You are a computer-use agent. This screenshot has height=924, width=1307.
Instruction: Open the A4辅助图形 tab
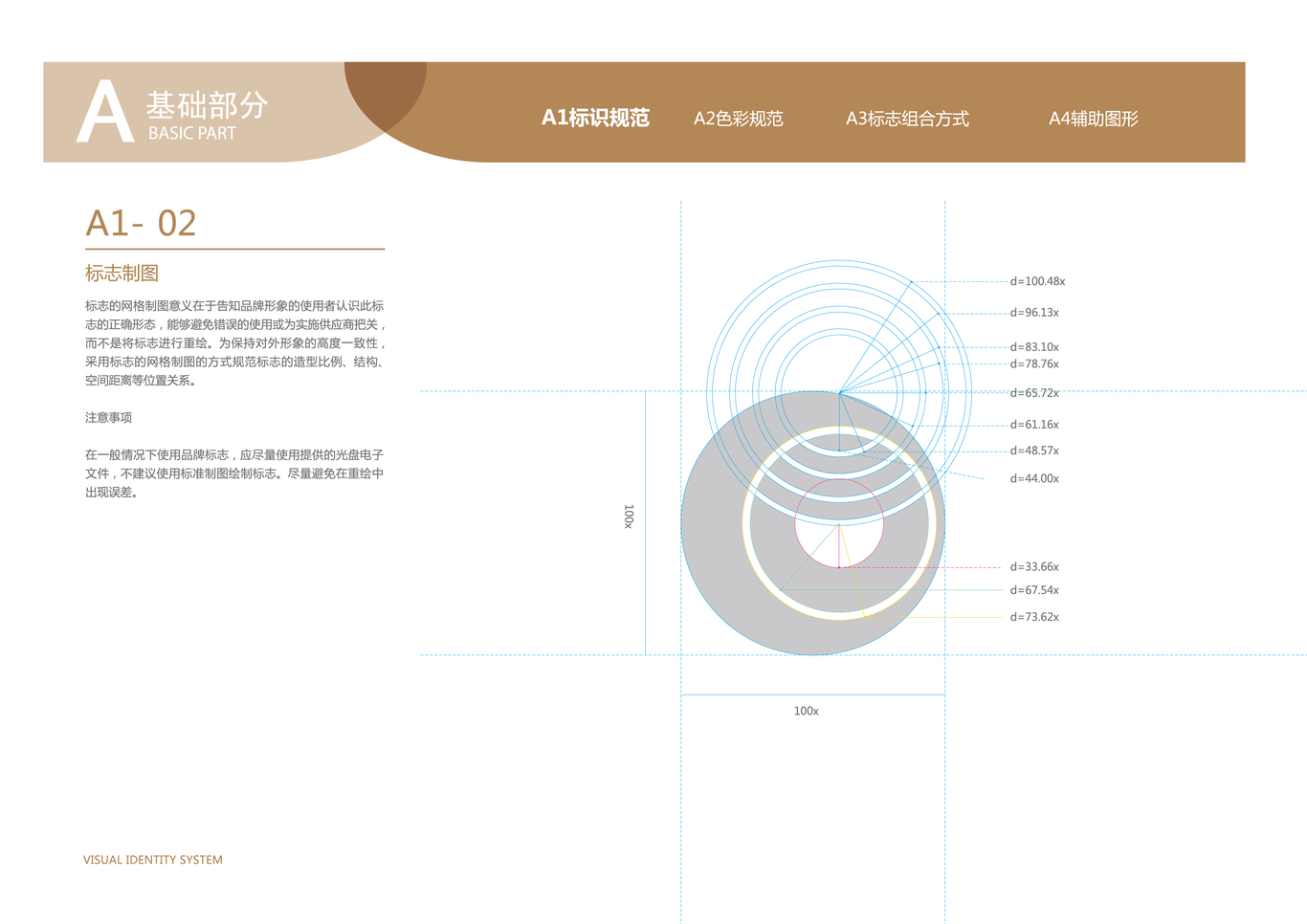(1094, 119)
